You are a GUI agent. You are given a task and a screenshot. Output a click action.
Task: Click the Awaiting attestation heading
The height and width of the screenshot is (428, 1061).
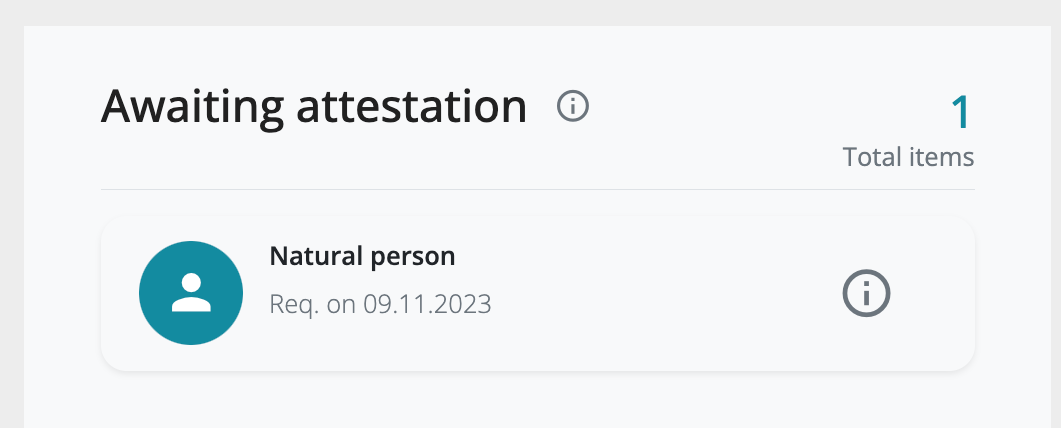pos(313,108)
